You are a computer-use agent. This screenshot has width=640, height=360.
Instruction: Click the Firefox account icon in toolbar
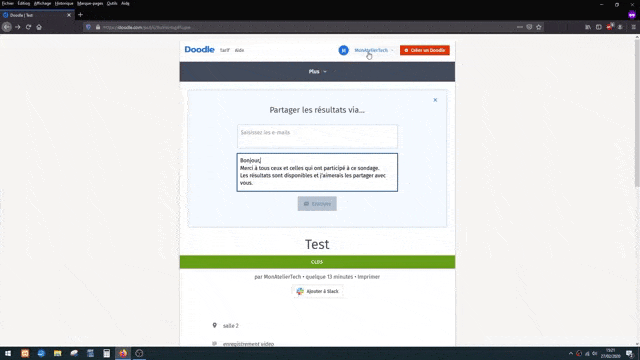click(x=620, y=27)
